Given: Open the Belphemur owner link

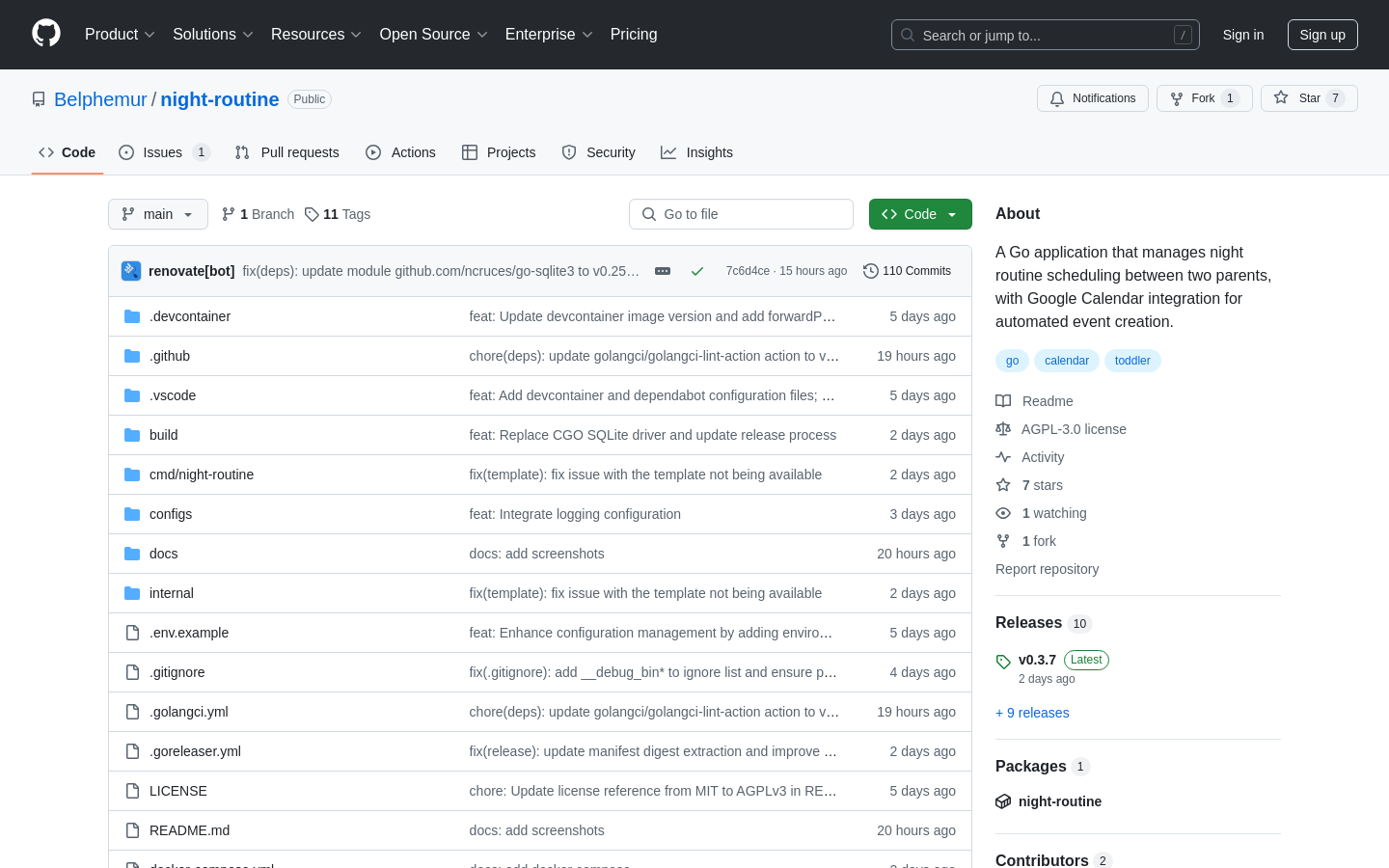Looking at the screenshot, I should point(100,99).
